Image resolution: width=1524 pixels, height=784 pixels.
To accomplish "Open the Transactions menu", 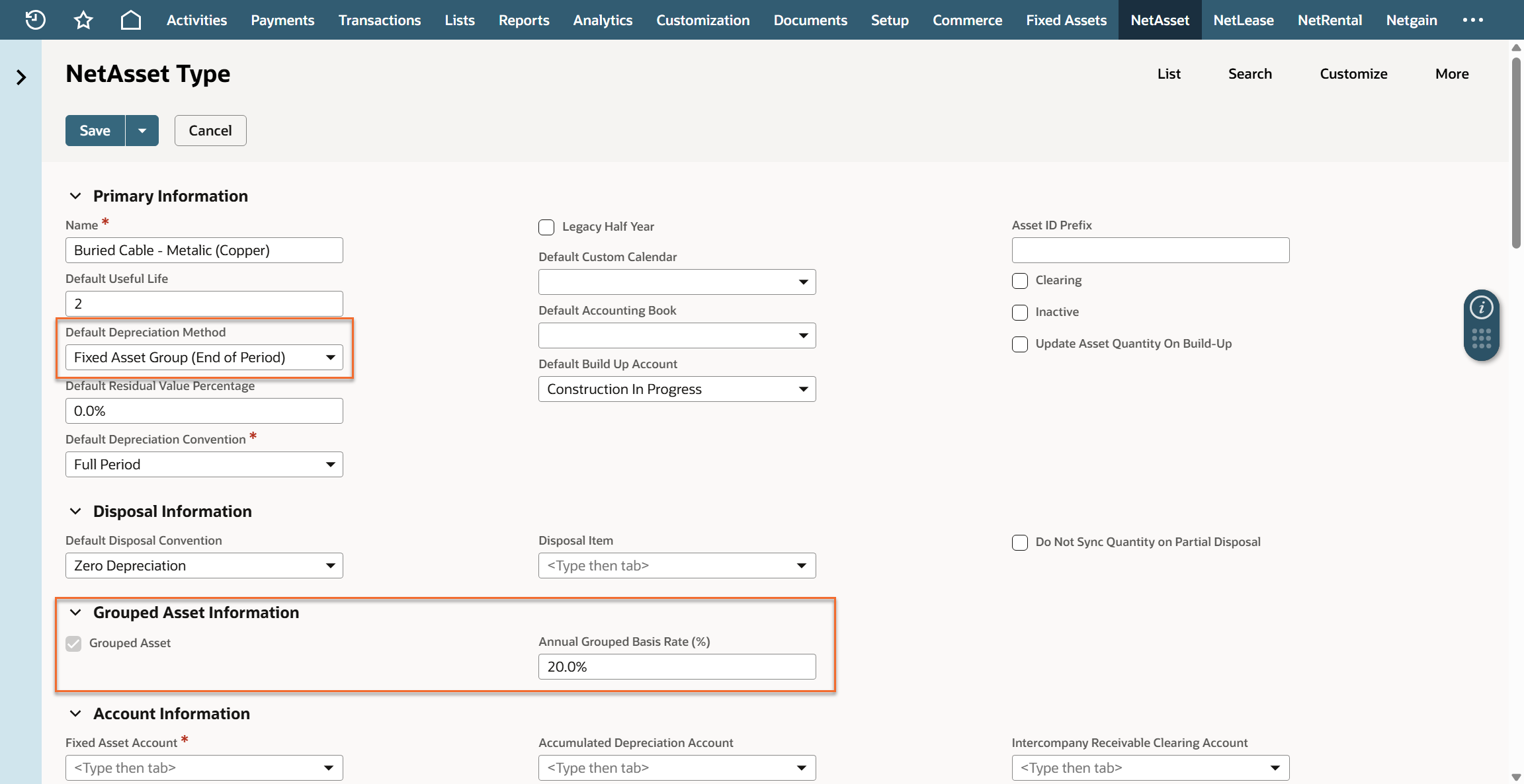I will click(380, 20).
